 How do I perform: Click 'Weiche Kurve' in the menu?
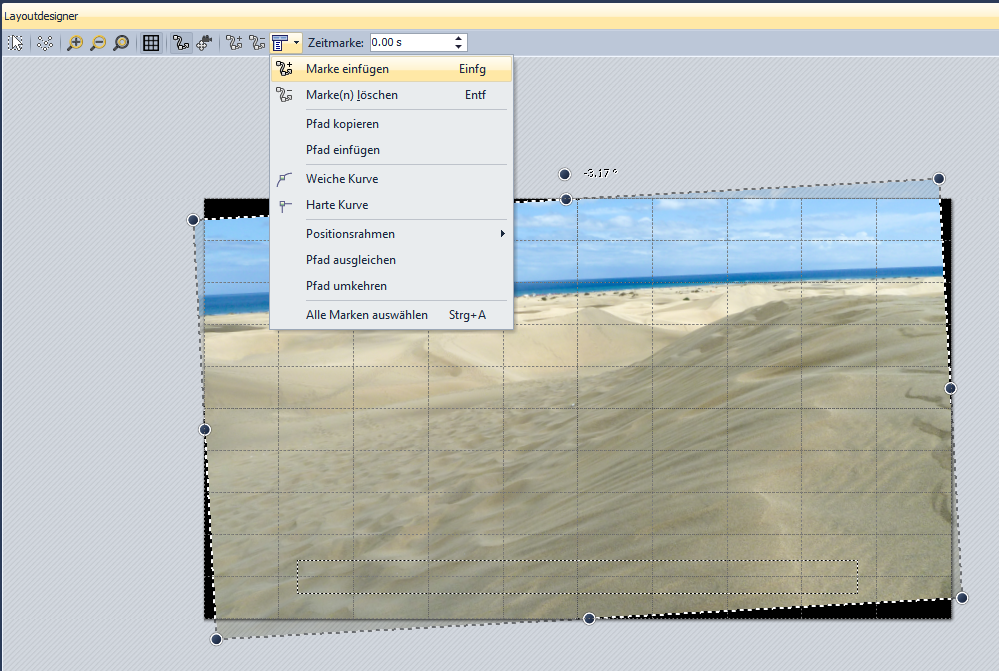point(342,179)
